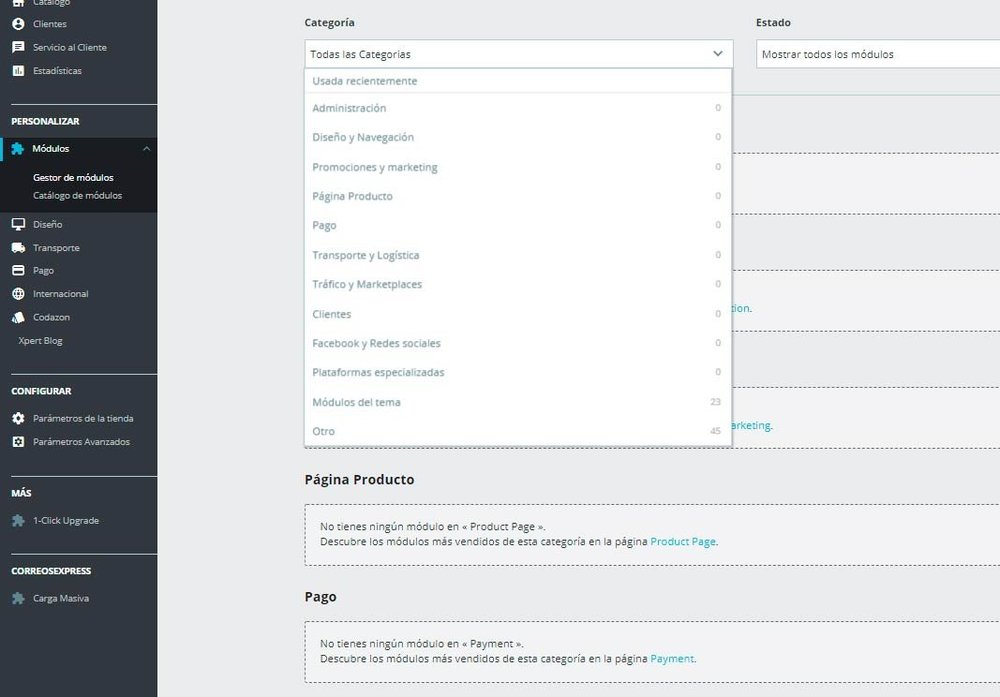This screenshot has height=697, width=1000.
Task: Click the Página Producto section heading
Action: coord(359,480)
